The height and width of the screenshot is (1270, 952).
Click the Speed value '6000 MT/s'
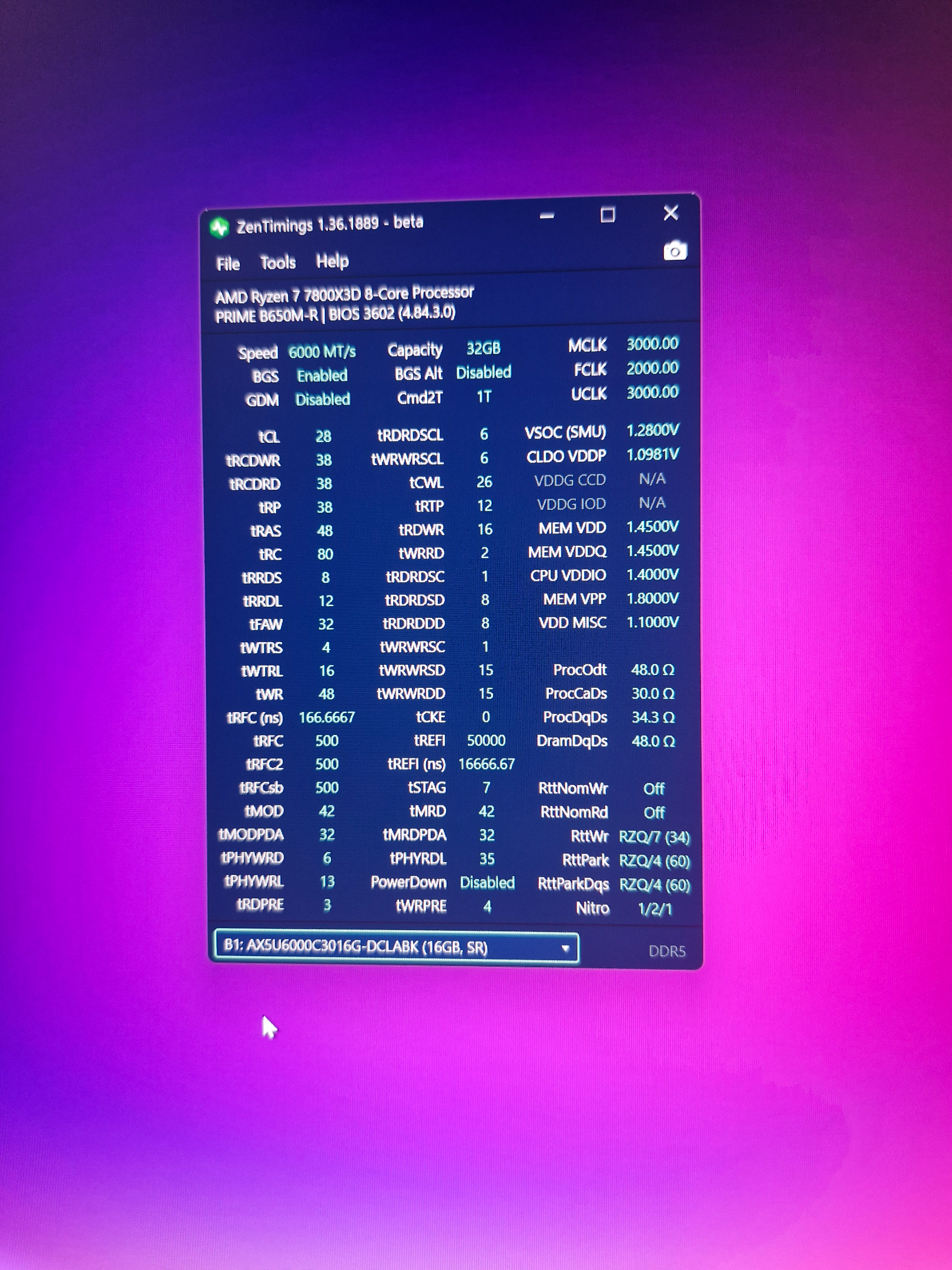pos(322,352)
